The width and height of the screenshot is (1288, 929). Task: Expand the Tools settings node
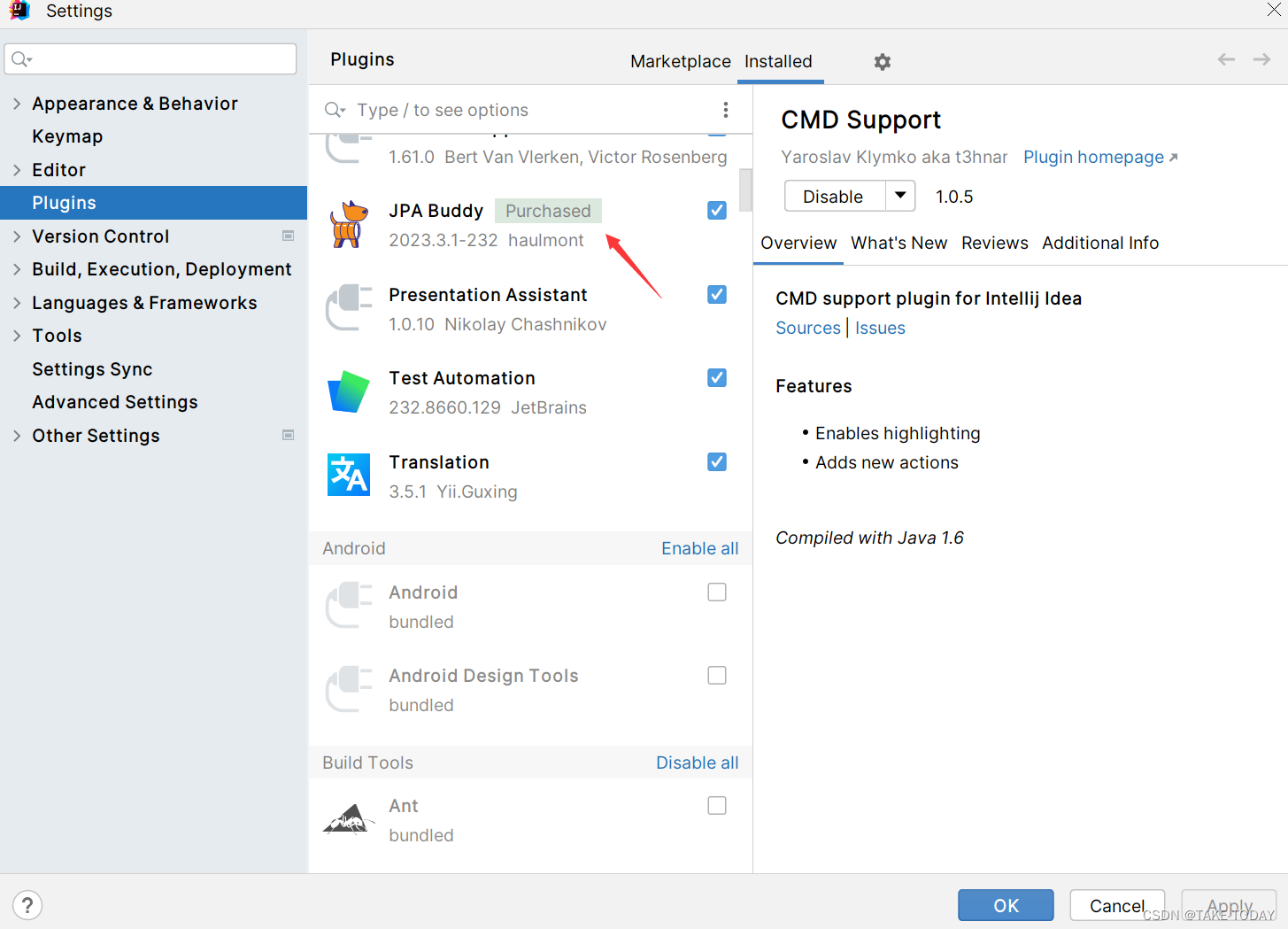pyautogui.click(x=17, y=336)
